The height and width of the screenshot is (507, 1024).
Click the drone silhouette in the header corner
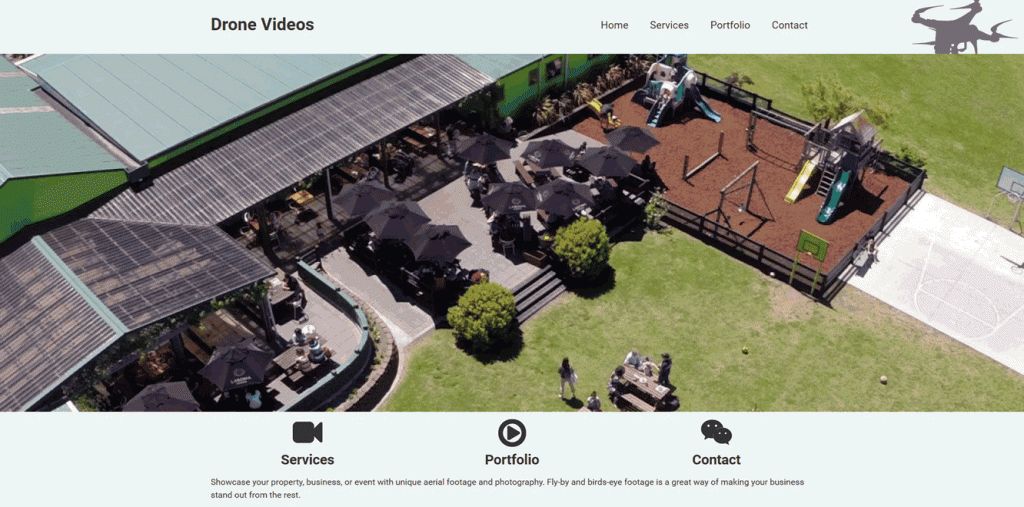964,27
